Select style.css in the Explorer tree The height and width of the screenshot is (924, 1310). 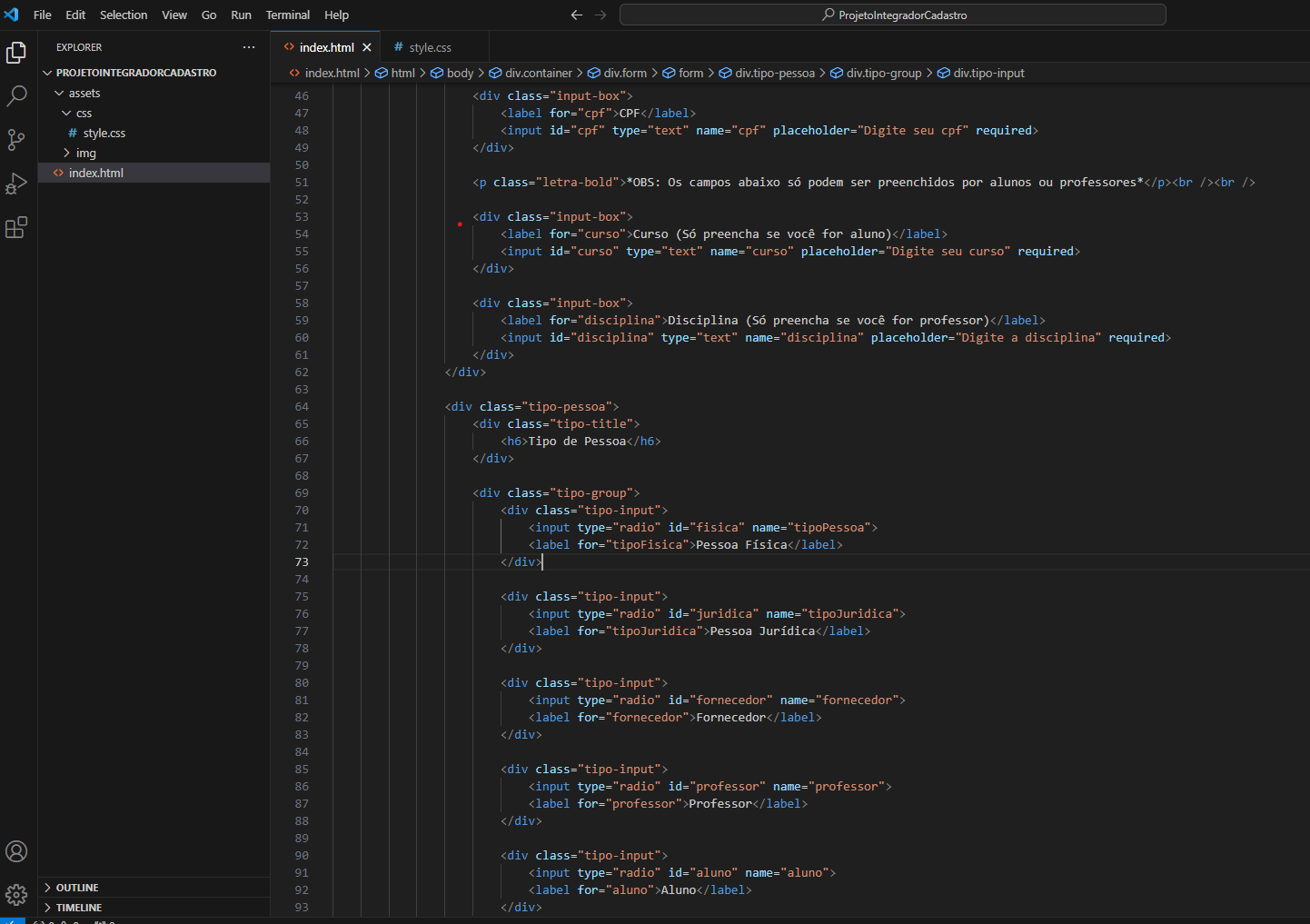point(103,133)
